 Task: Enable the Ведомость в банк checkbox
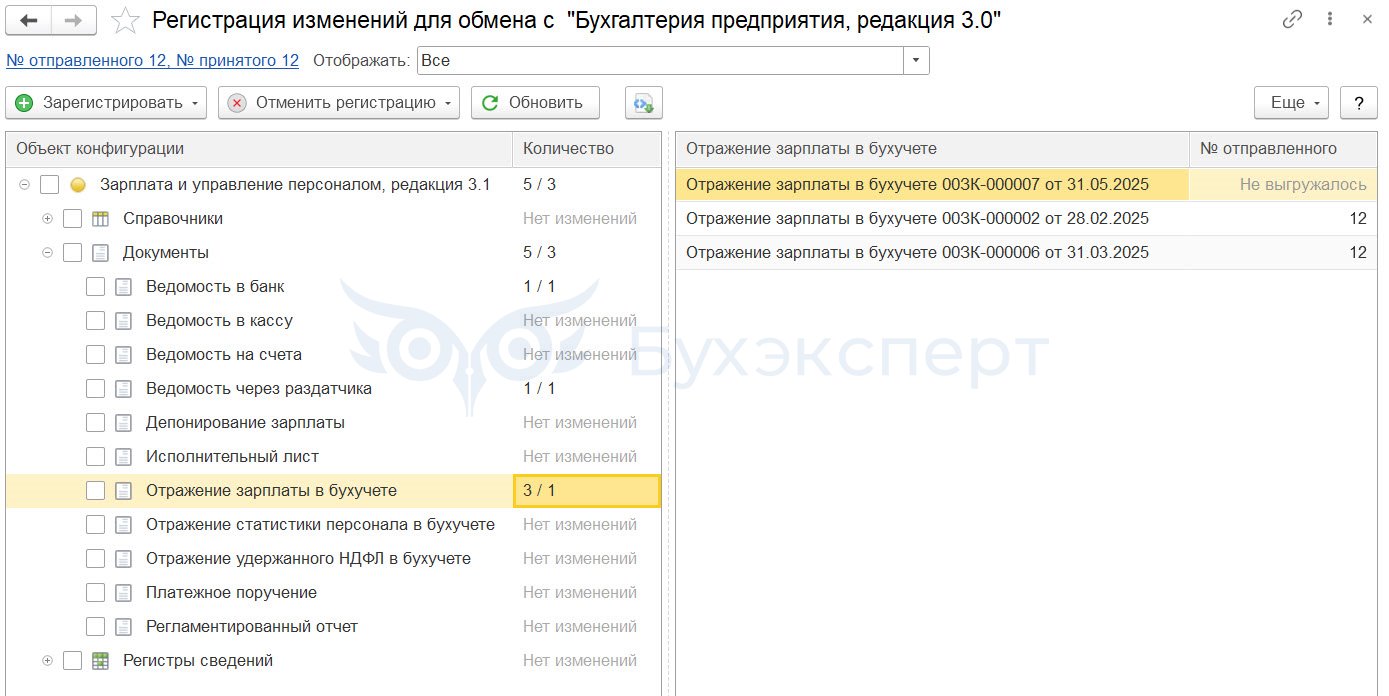click(x=95, y=287)
